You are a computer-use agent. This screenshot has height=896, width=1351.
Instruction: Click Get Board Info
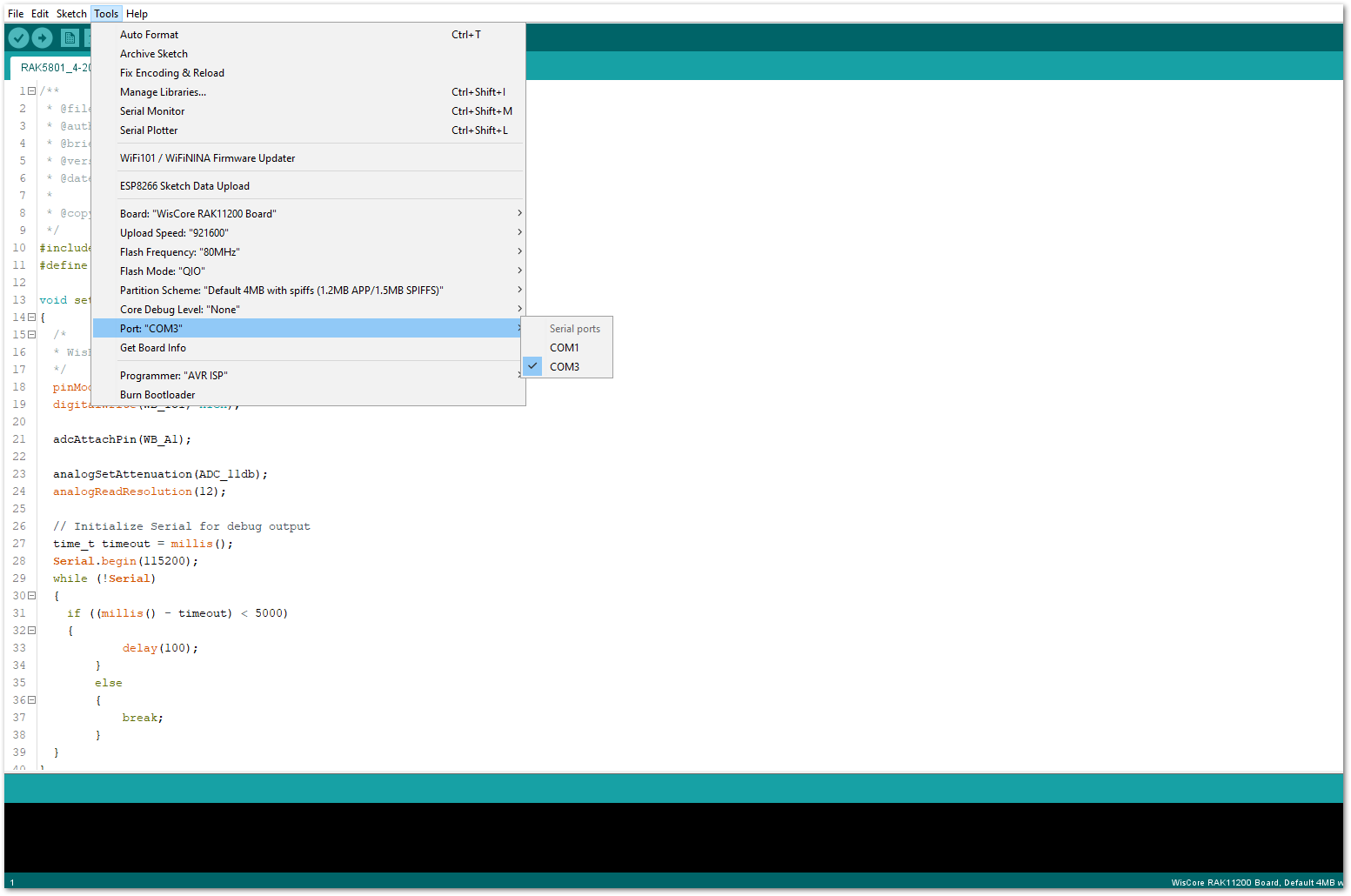309,348
